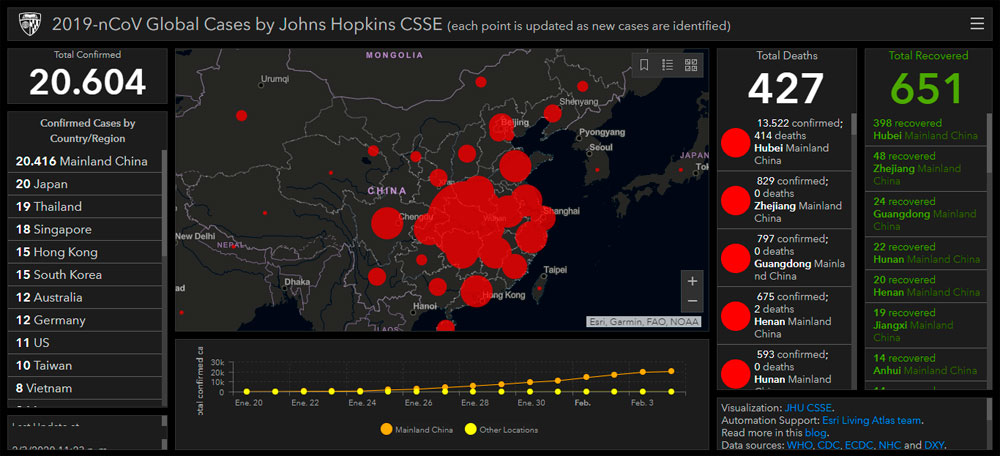1000x456 pixels.
Task: Open the basemap gallery grid
Action: point(691,64)
